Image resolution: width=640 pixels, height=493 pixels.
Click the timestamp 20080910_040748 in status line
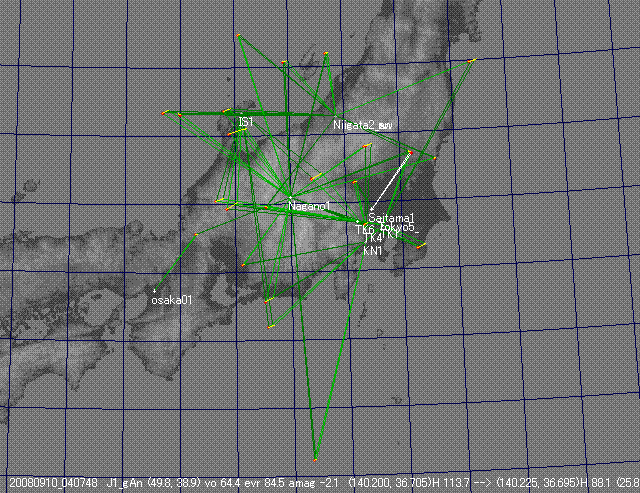pos(53,483)
